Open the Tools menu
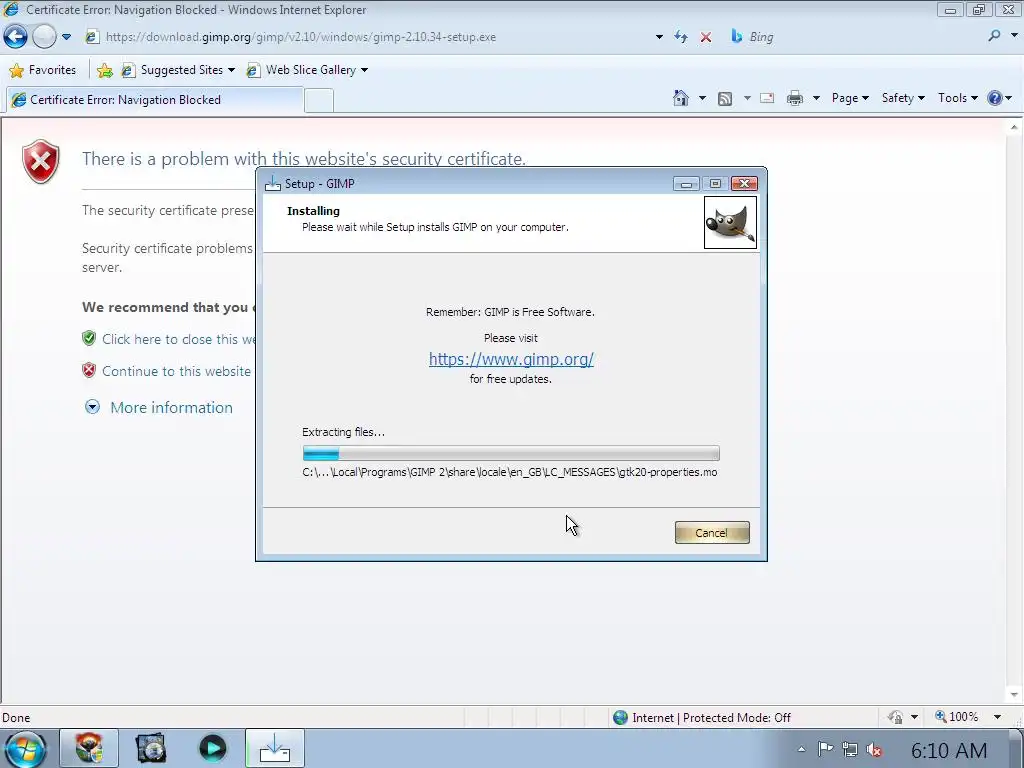Screen dimensions: 1024x768 pyautogui.click(x=957, y=98)
